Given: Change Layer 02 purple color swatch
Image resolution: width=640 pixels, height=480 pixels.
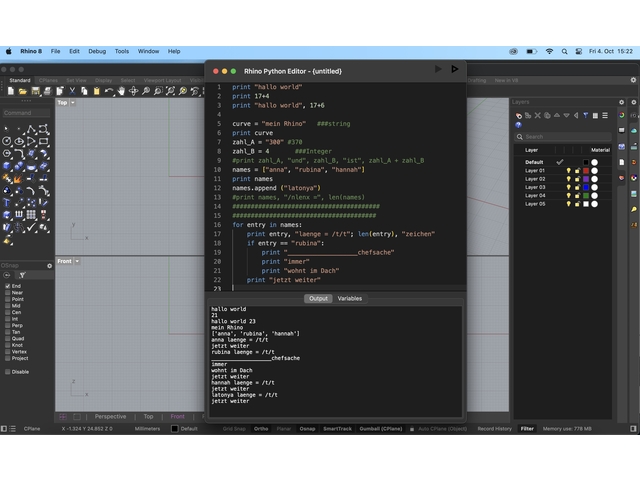Looking at the screenshot, I should [x=586, y=179].
